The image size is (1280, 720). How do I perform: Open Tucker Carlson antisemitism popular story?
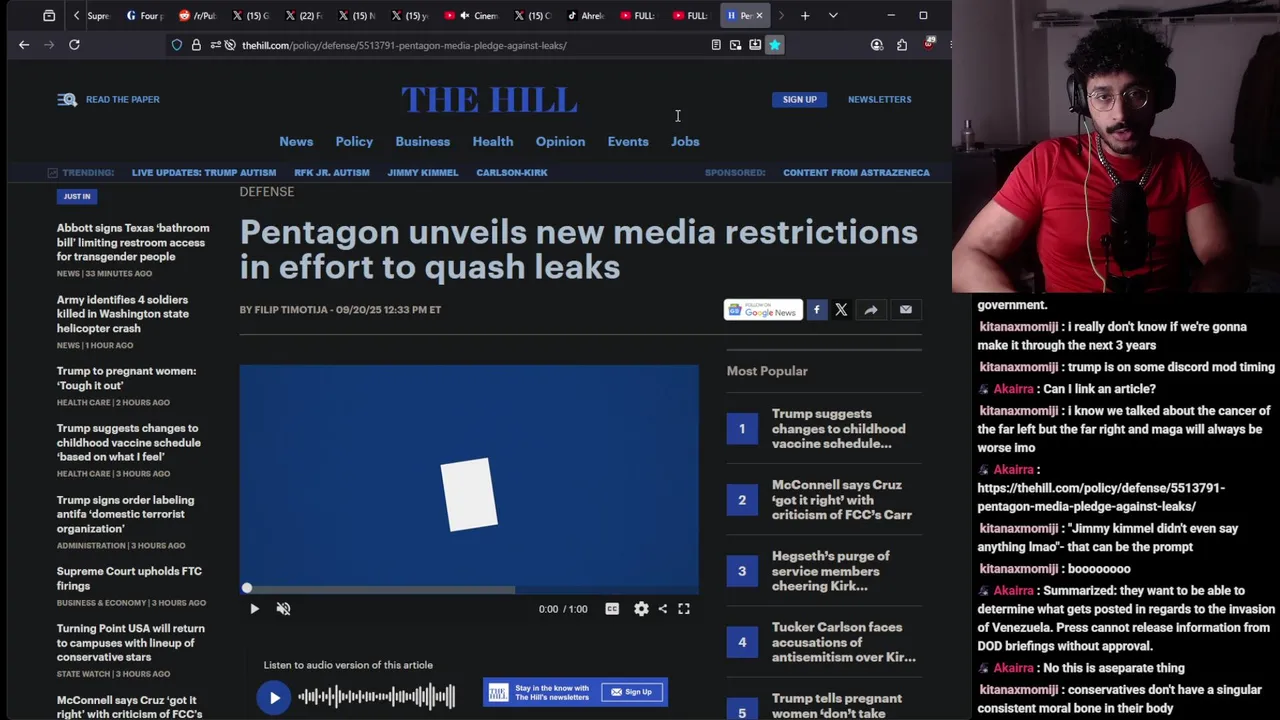coord(844,642)
